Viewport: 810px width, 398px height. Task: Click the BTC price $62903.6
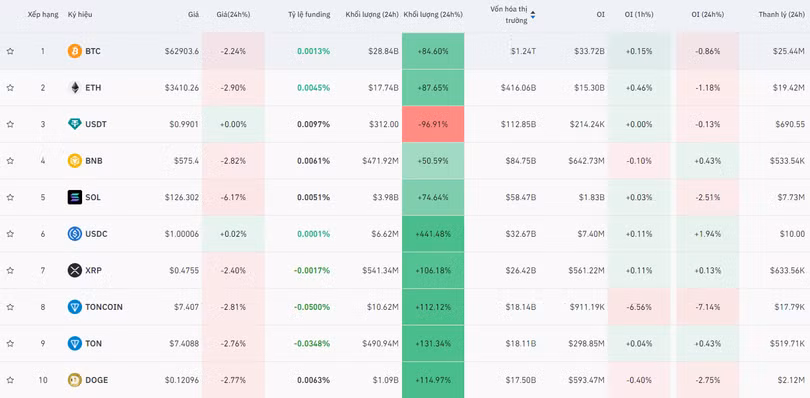[182, 51]
